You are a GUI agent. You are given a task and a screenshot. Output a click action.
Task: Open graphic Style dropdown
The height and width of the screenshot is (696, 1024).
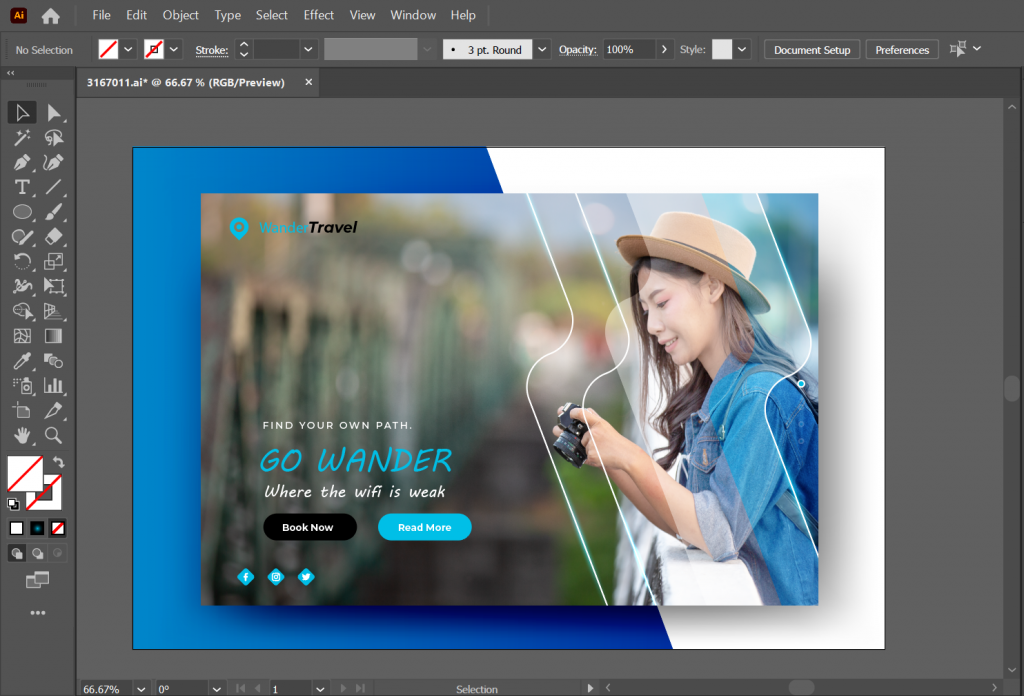tap(742, 50)
